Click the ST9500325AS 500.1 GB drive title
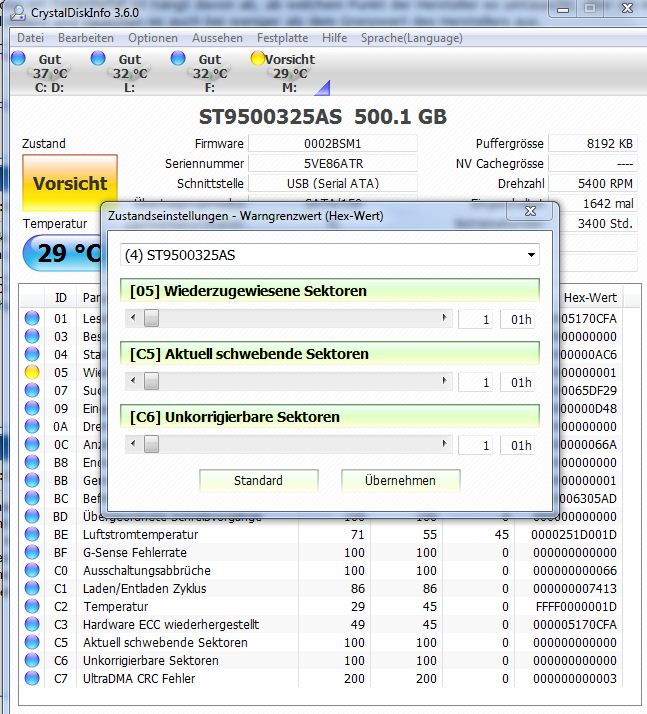This screenshot has width=647, height=714. [323, 117]
